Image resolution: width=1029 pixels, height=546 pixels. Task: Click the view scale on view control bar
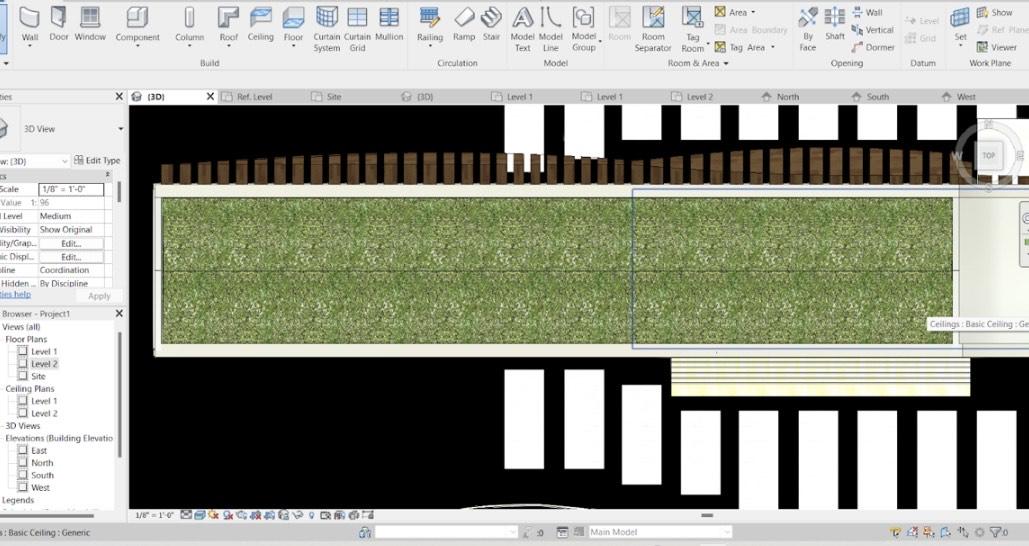[154, 515]
